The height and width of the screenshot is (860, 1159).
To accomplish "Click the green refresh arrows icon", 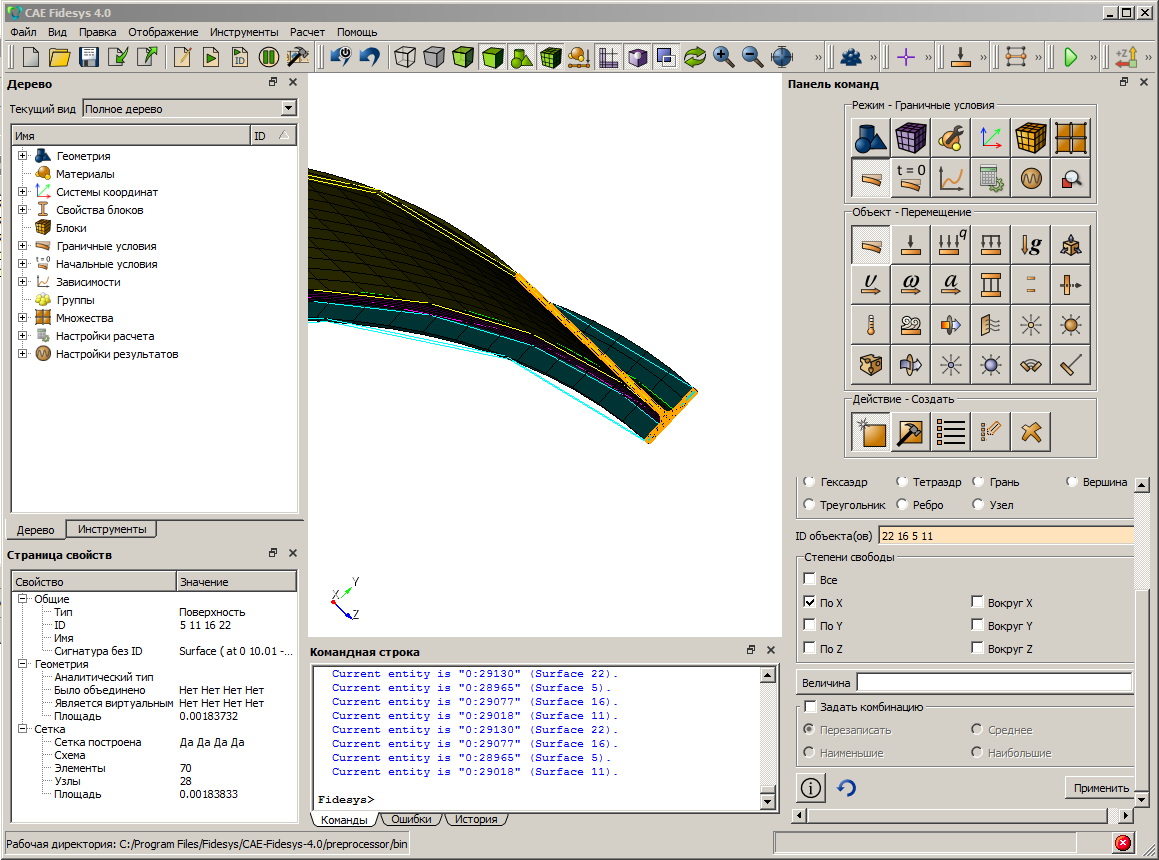I will 695,57.
